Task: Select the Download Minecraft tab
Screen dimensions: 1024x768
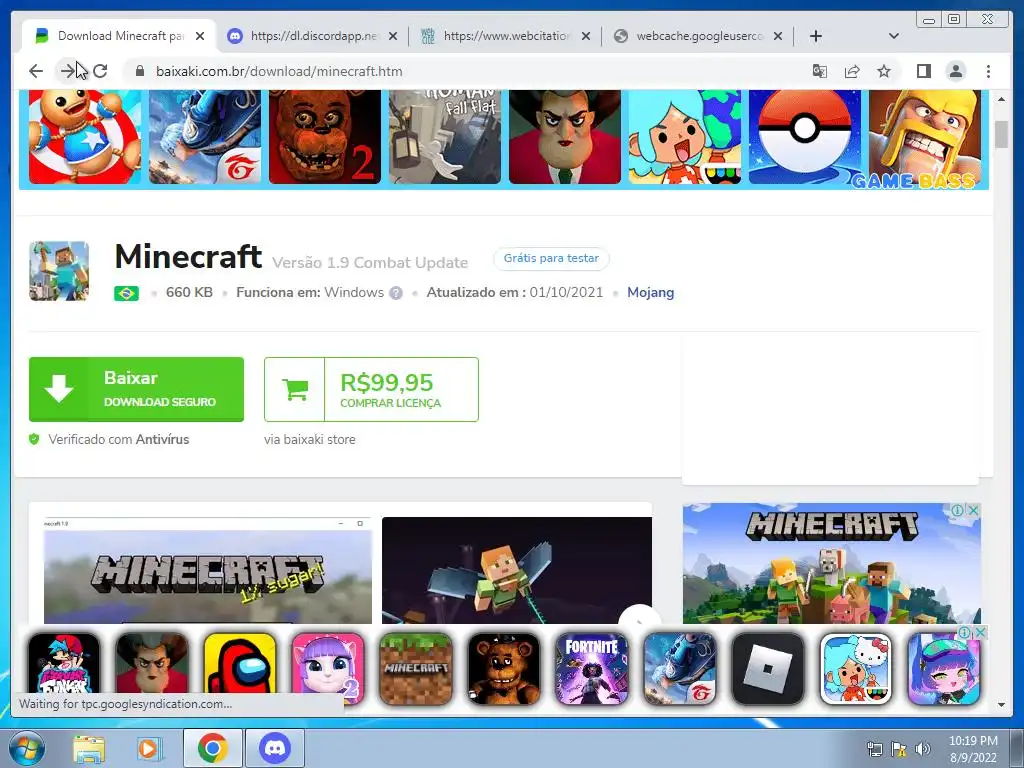Action: coord(120,36)
